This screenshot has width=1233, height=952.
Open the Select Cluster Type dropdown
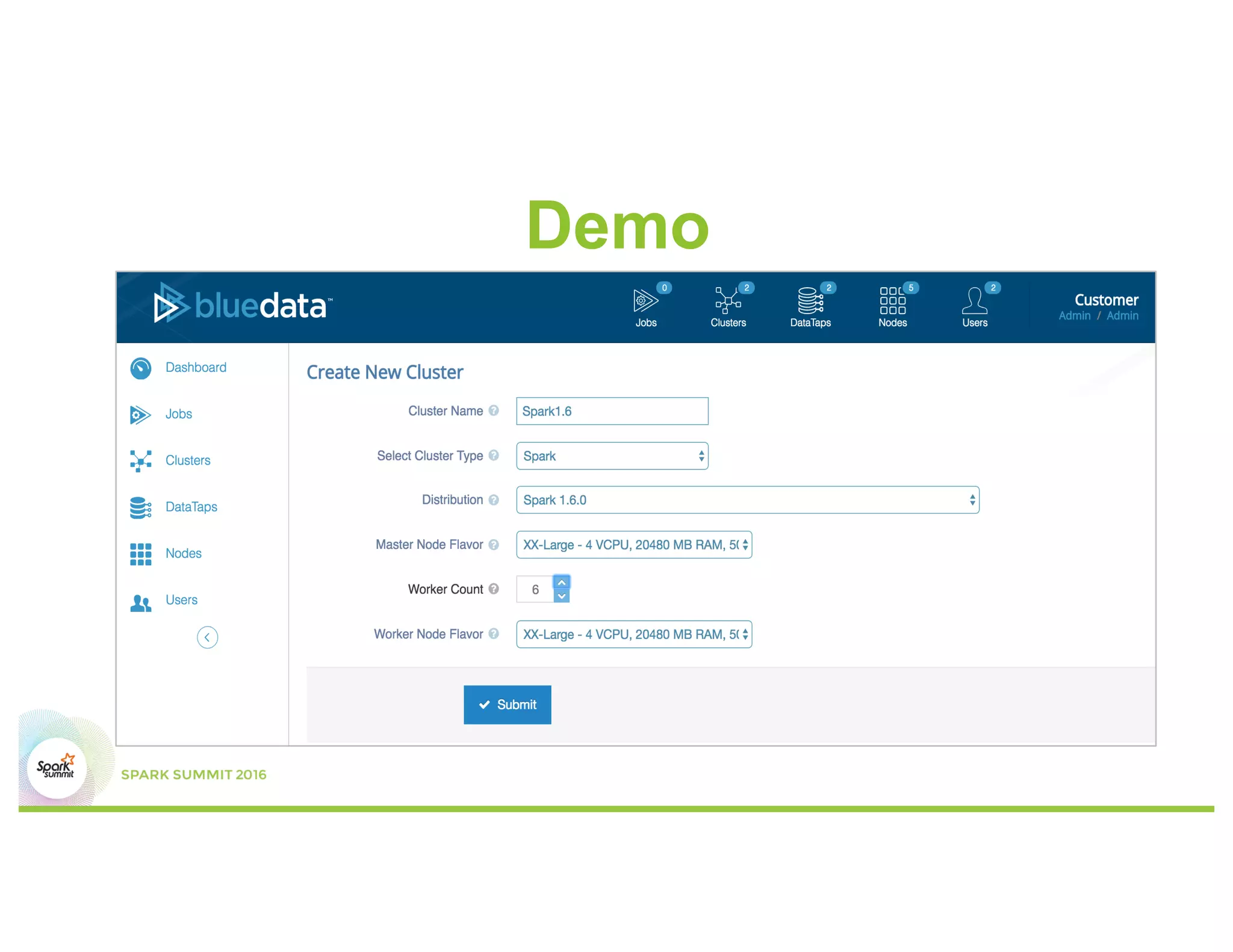(612, 456)
